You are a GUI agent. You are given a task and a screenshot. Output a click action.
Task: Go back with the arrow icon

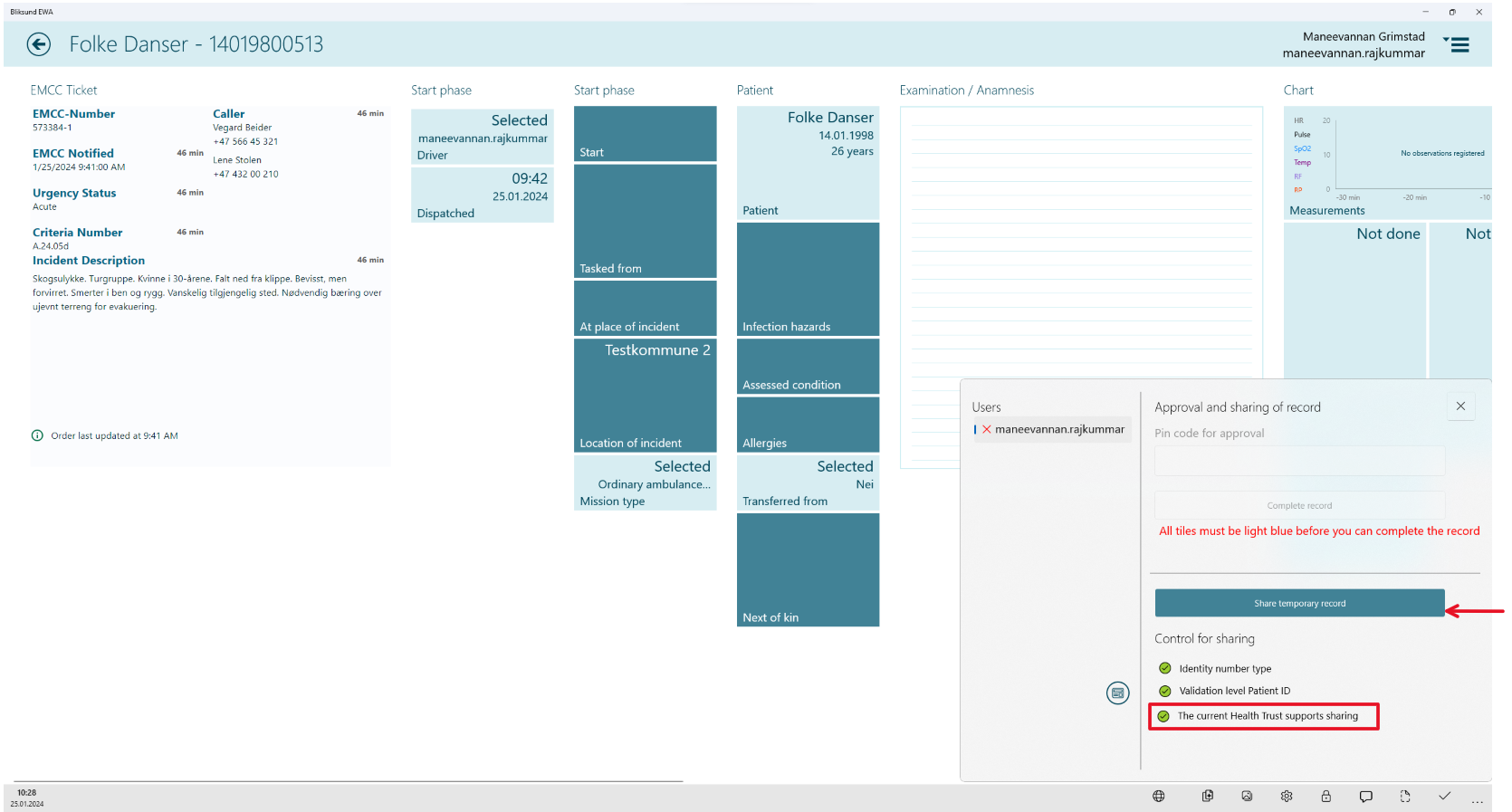pos(39,44)
